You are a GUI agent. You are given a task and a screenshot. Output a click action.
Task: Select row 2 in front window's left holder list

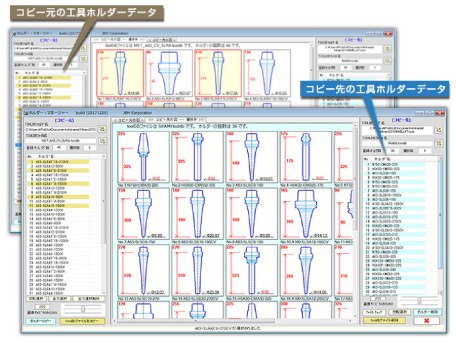[58, 166]
